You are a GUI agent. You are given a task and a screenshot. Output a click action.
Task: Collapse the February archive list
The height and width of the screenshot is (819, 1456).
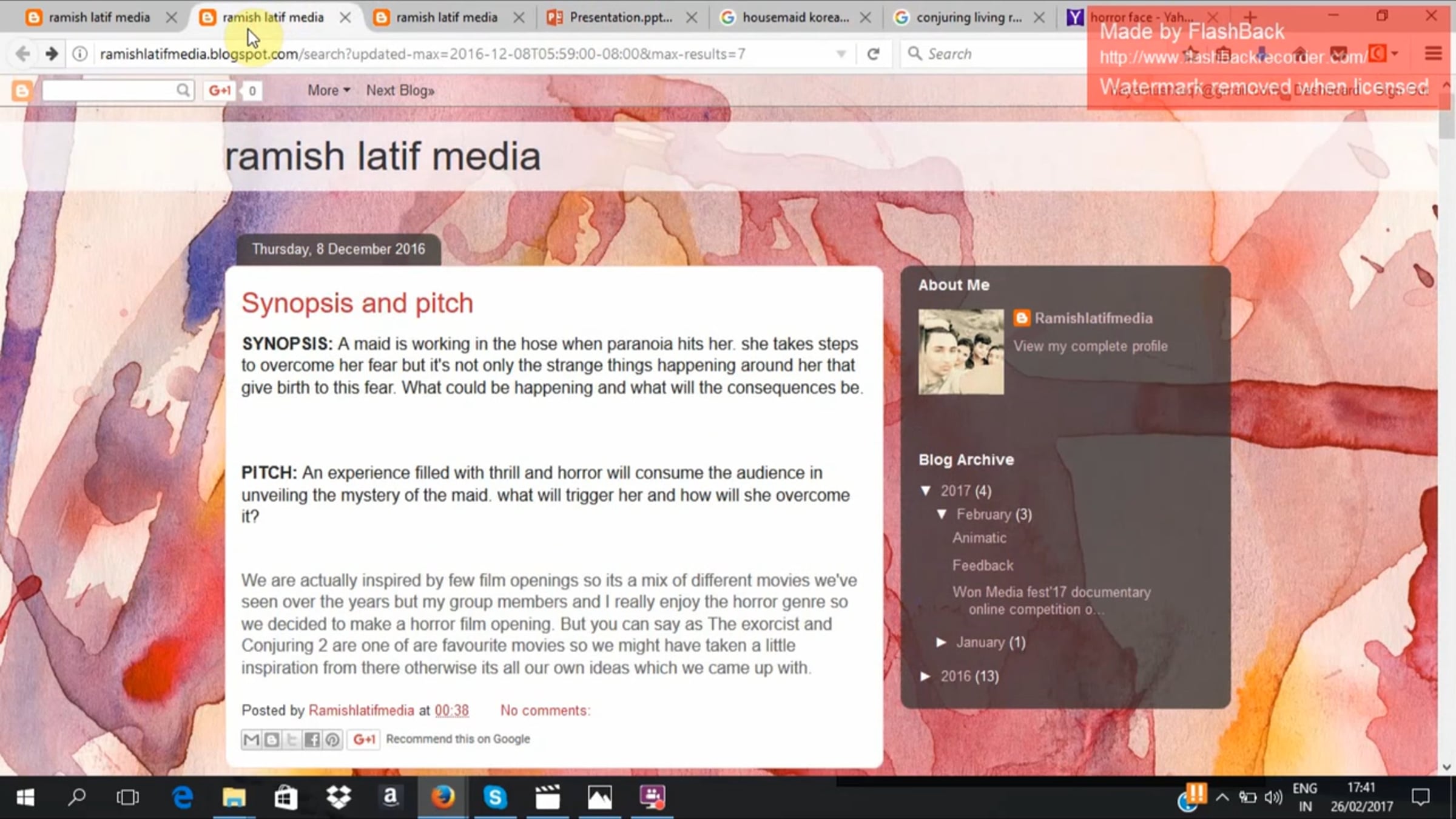point(942,514)
